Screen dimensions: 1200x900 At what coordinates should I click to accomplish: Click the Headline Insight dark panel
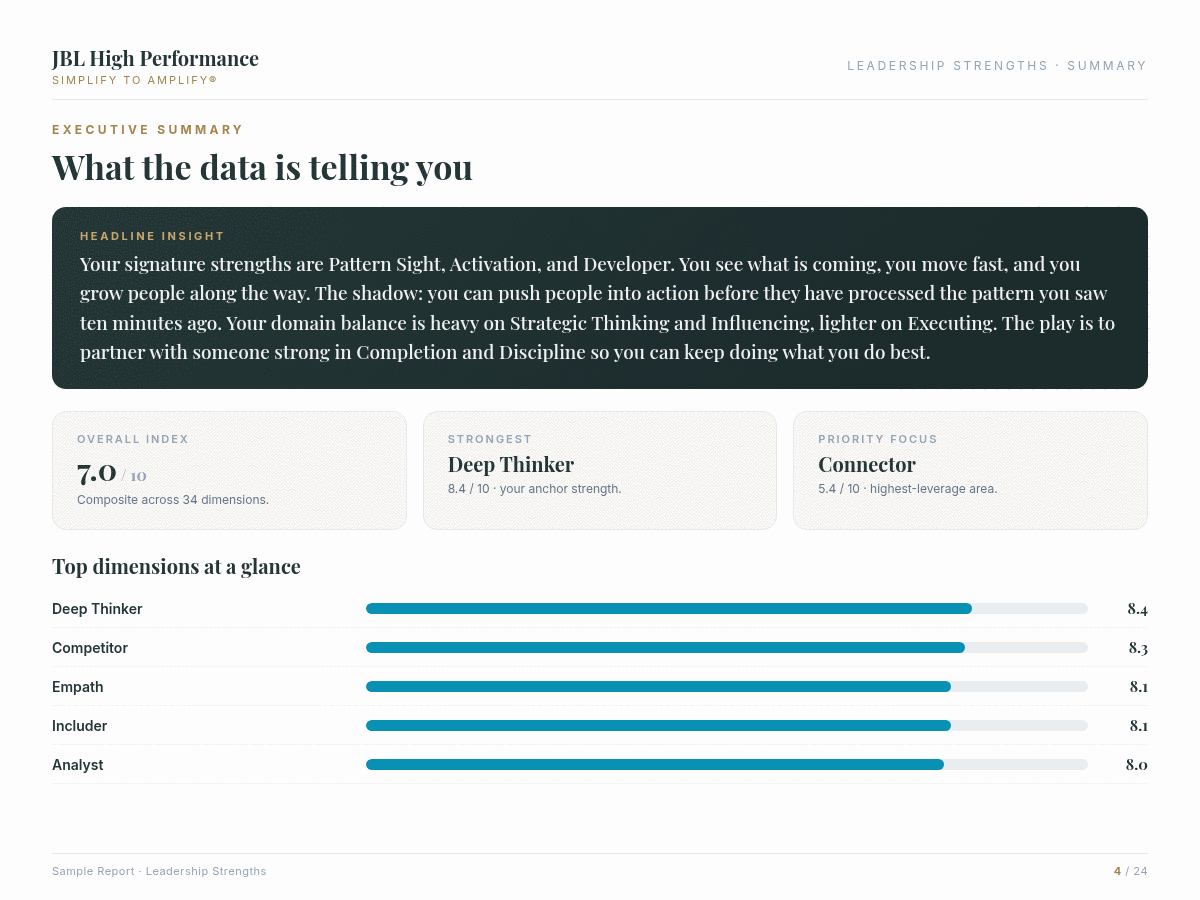point(600,298)
